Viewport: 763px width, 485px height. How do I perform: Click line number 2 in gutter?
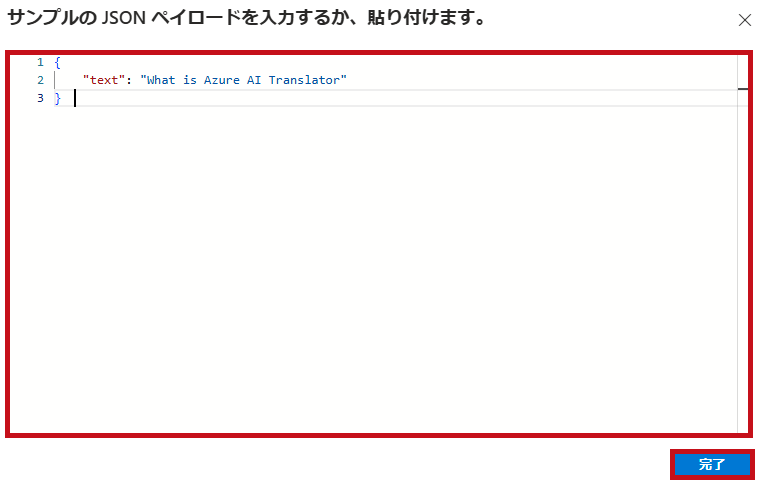[x=40, y=80]
